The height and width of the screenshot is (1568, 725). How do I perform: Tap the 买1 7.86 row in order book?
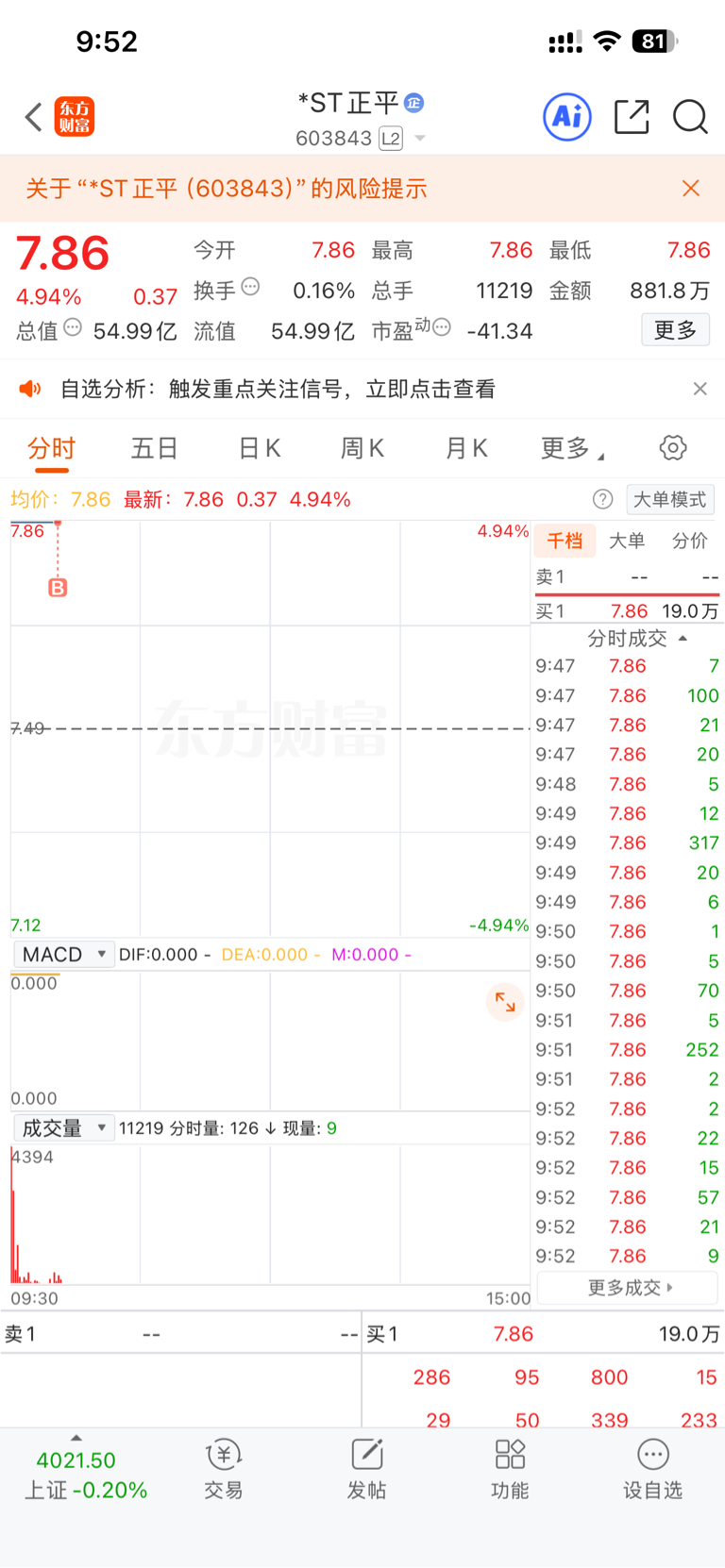628,611
